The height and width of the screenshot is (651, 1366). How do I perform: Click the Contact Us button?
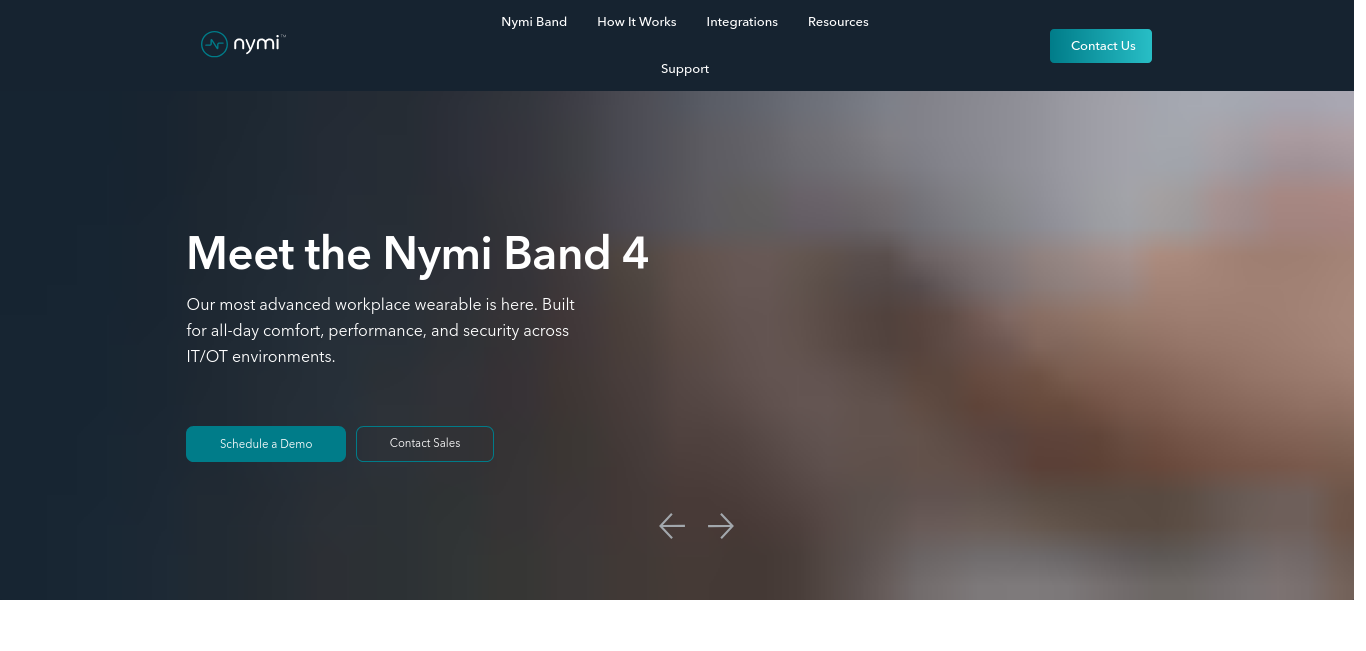tap(1101, 46)
